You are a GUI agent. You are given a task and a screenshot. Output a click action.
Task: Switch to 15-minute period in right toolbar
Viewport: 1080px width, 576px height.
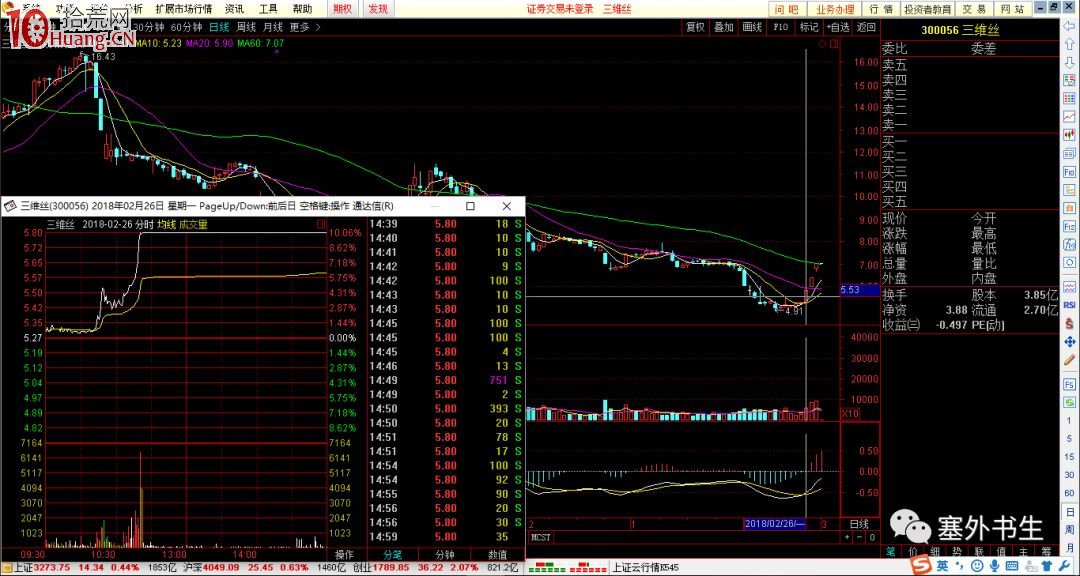click(1070, 455)
